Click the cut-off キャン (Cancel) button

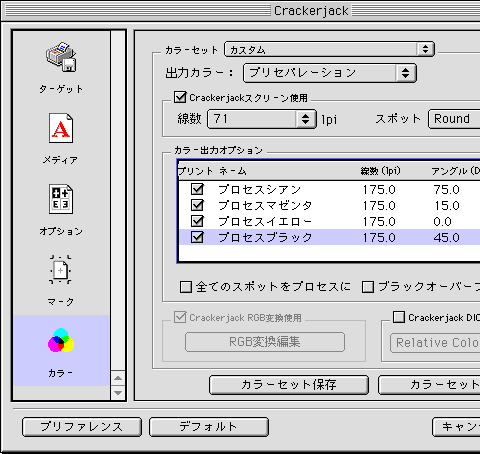[x=456, y=427]
